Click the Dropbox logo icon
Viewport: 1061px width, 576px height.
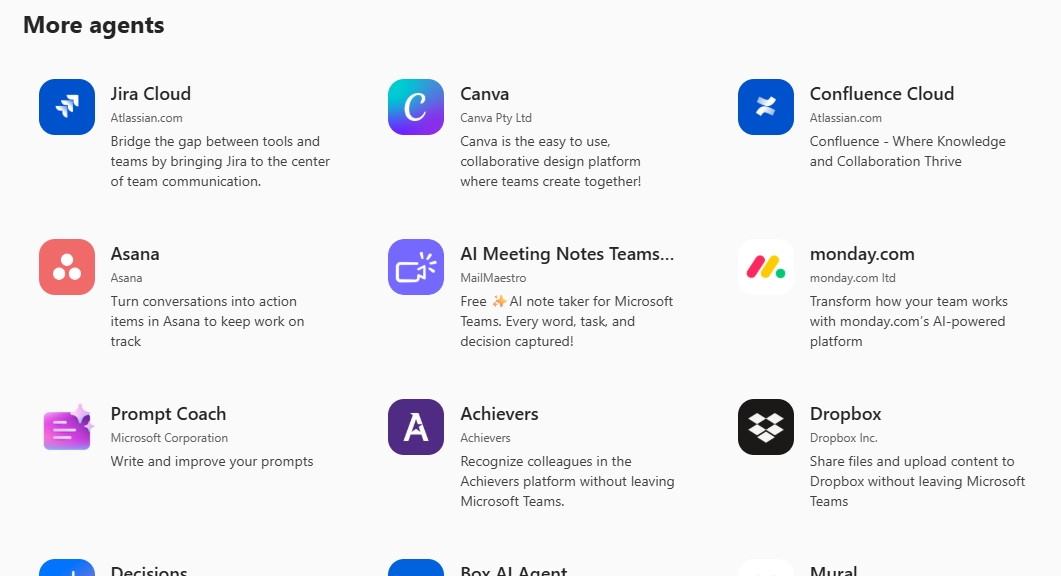coord(766,427)
